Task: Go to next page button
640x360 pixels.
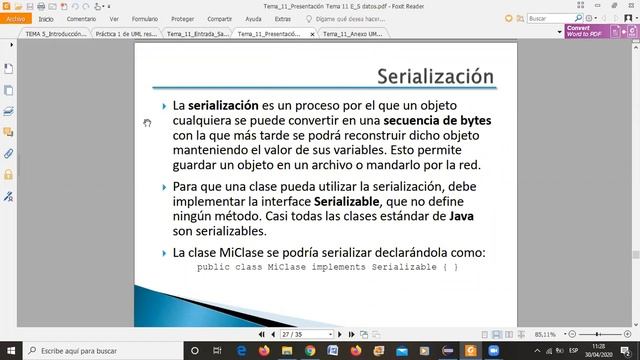Action: [x=340, y=334]
